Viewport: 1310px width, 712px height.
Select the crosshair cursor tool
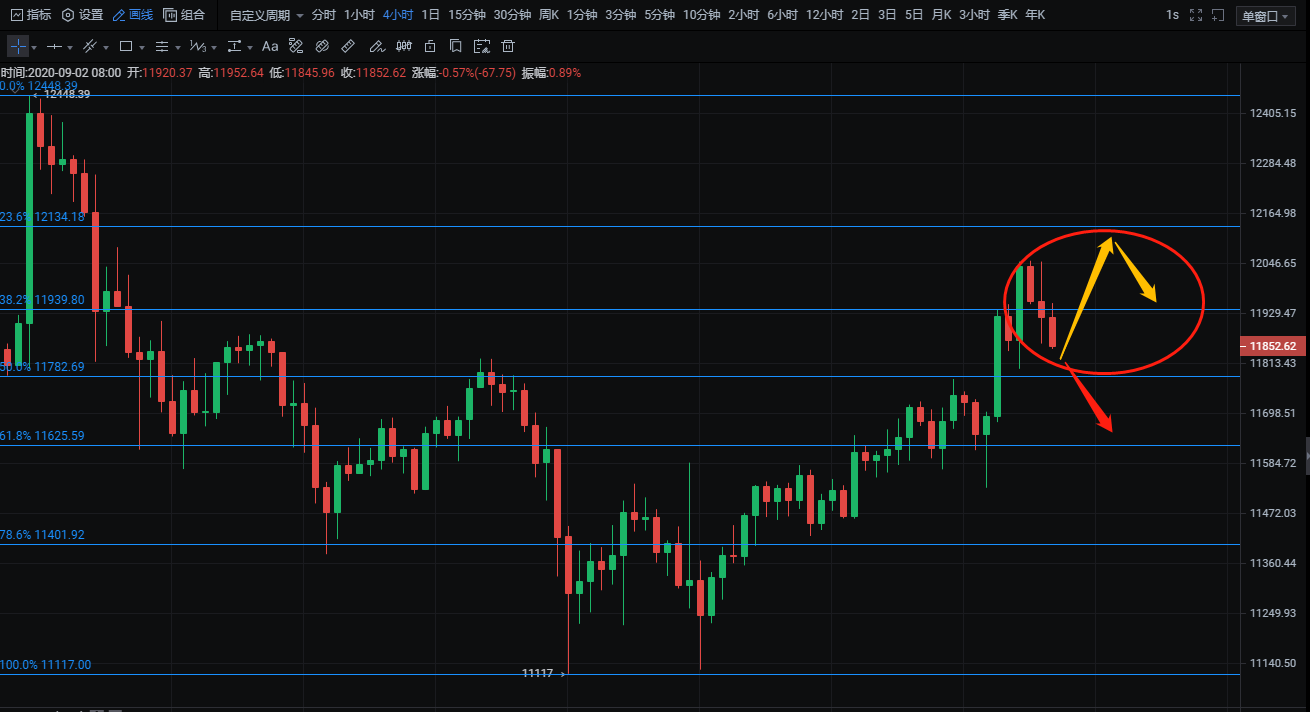coord(18,47)
